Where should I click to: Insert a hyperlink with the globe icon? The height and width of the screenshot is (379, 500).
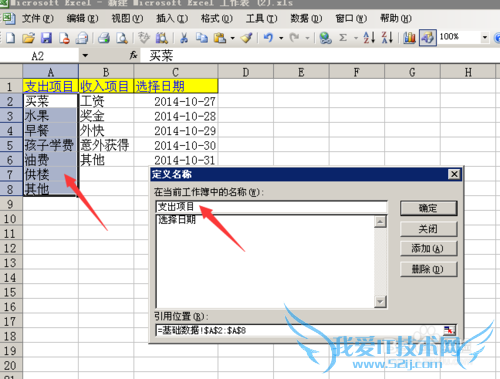(325, 38)
